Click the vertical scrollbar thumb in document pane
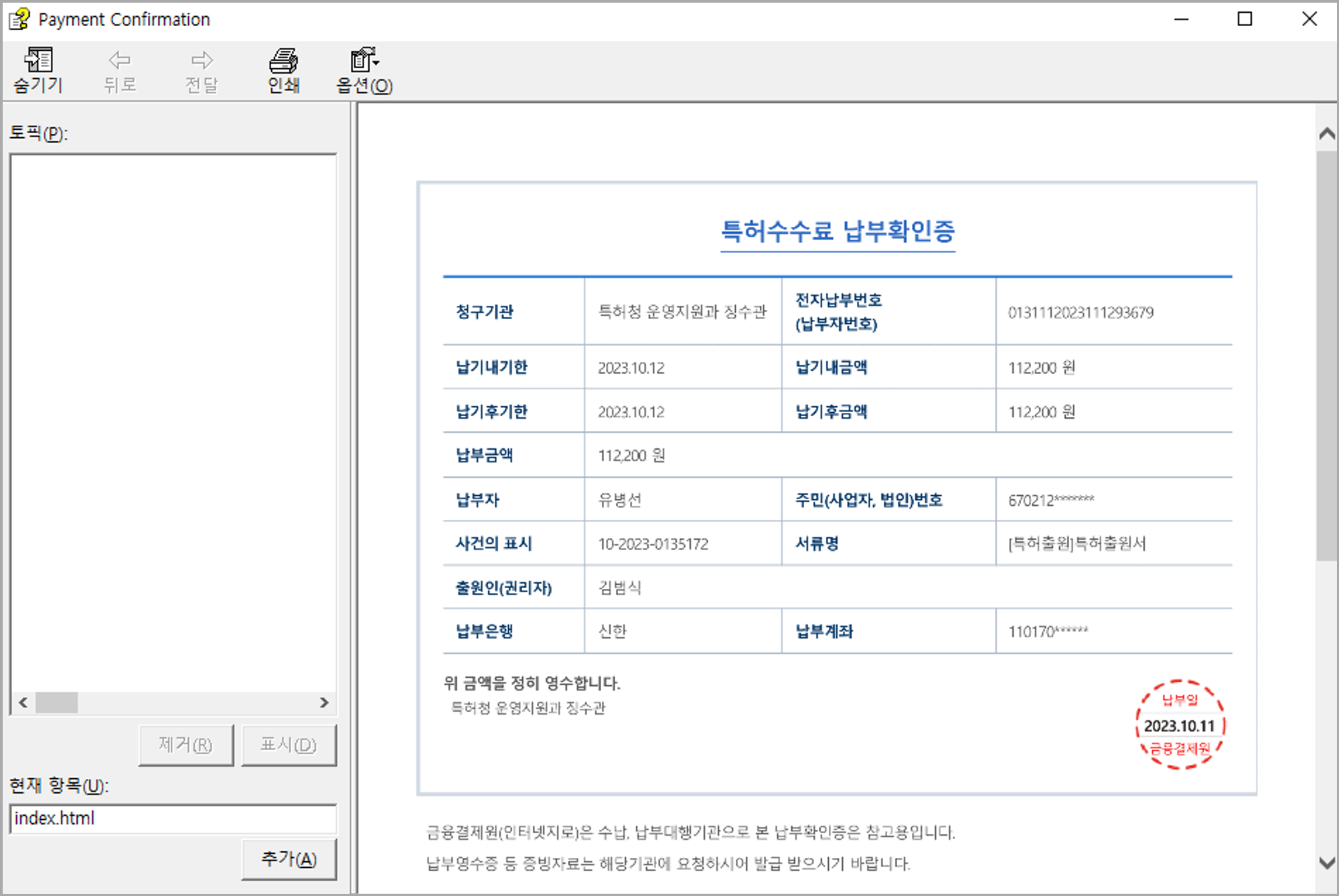Viewport: 1339px width, 896px height. 1326,355
